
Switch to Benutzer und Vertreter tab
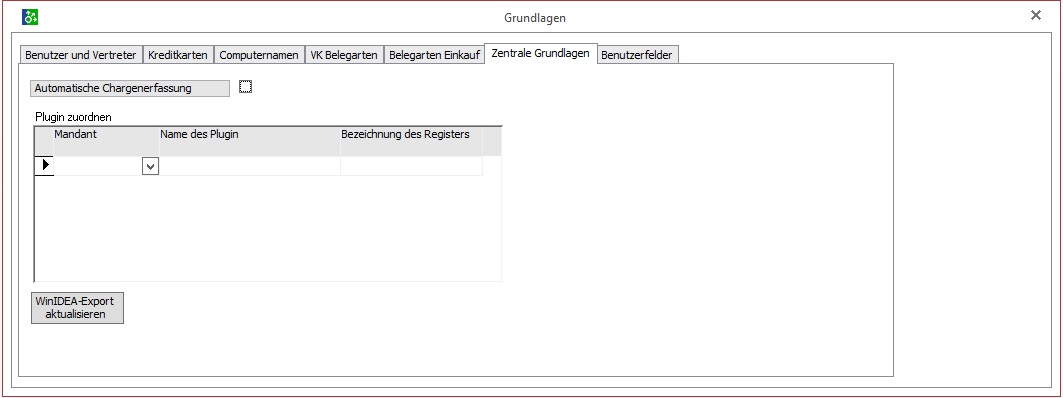[x=81, y=55]
